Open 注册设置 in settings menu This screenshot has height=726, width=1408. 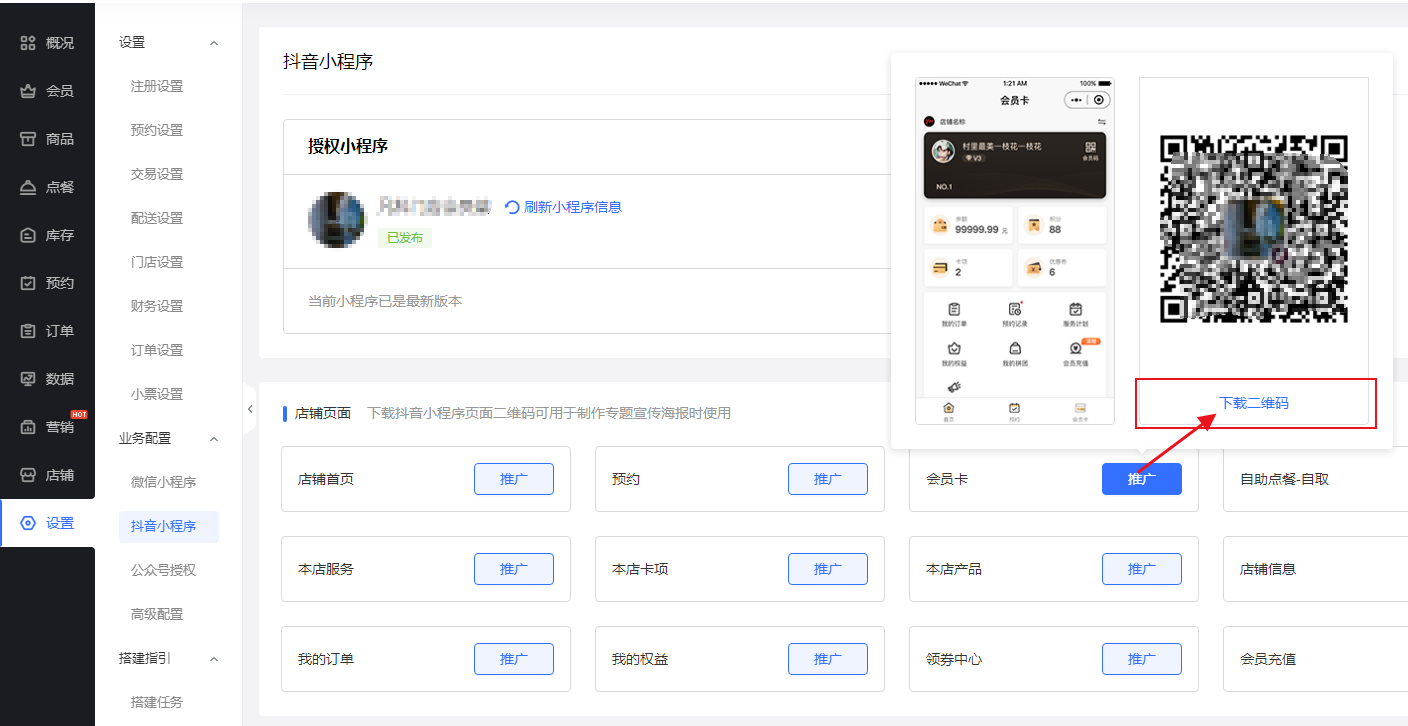[157, 86]
